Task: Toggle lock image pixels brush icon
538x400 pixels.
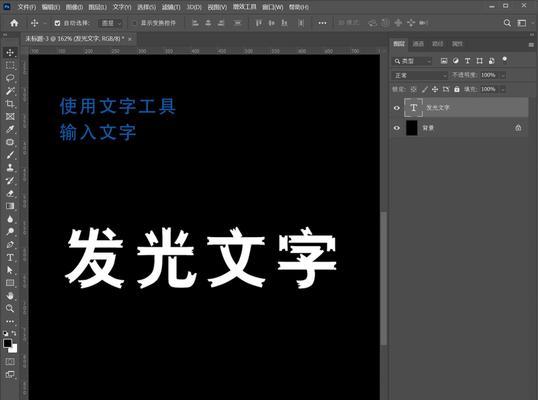Action: coord(424,89)
